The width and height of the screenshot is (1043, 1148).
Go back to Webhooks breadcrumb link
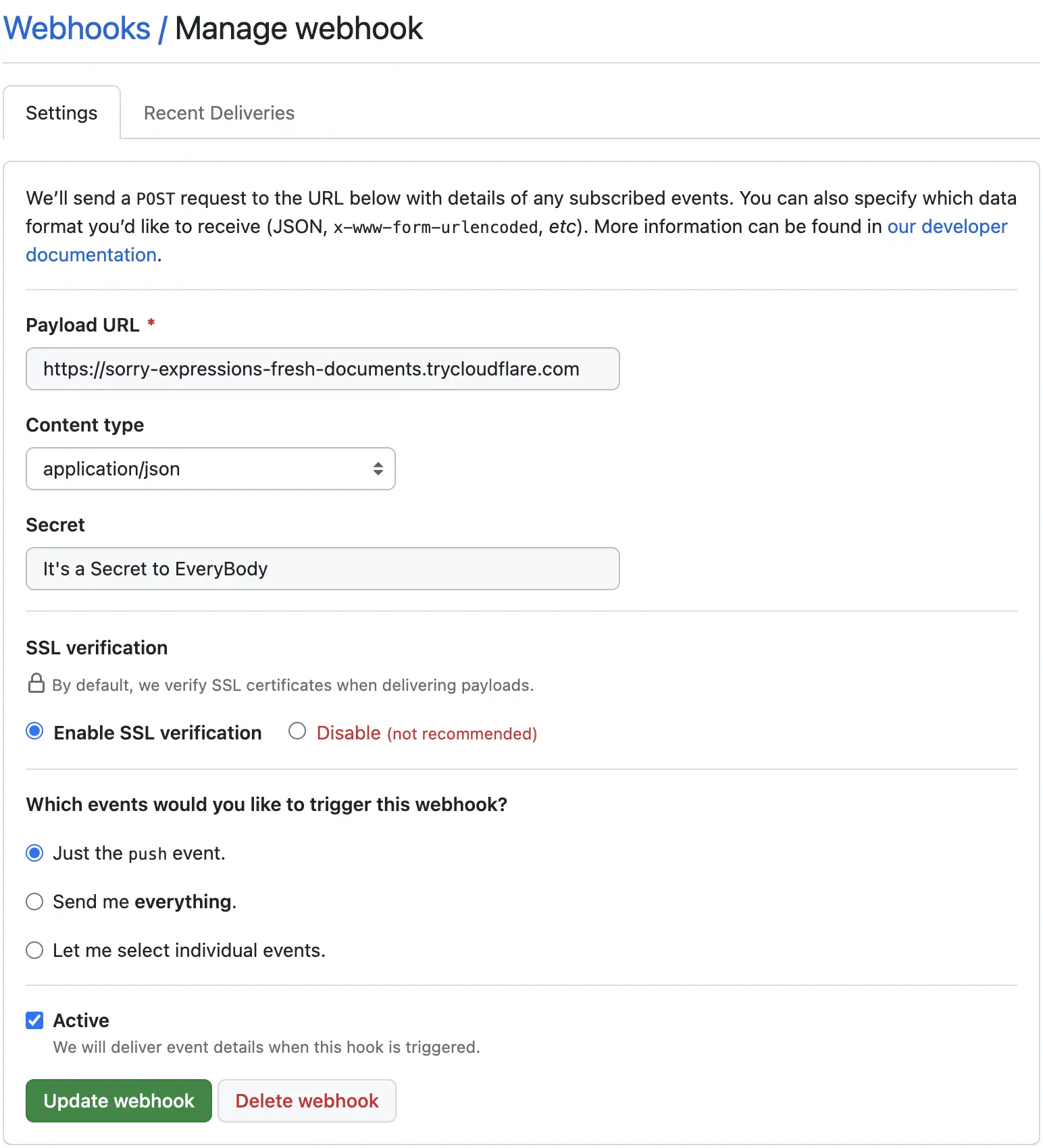tap(77, 29)
